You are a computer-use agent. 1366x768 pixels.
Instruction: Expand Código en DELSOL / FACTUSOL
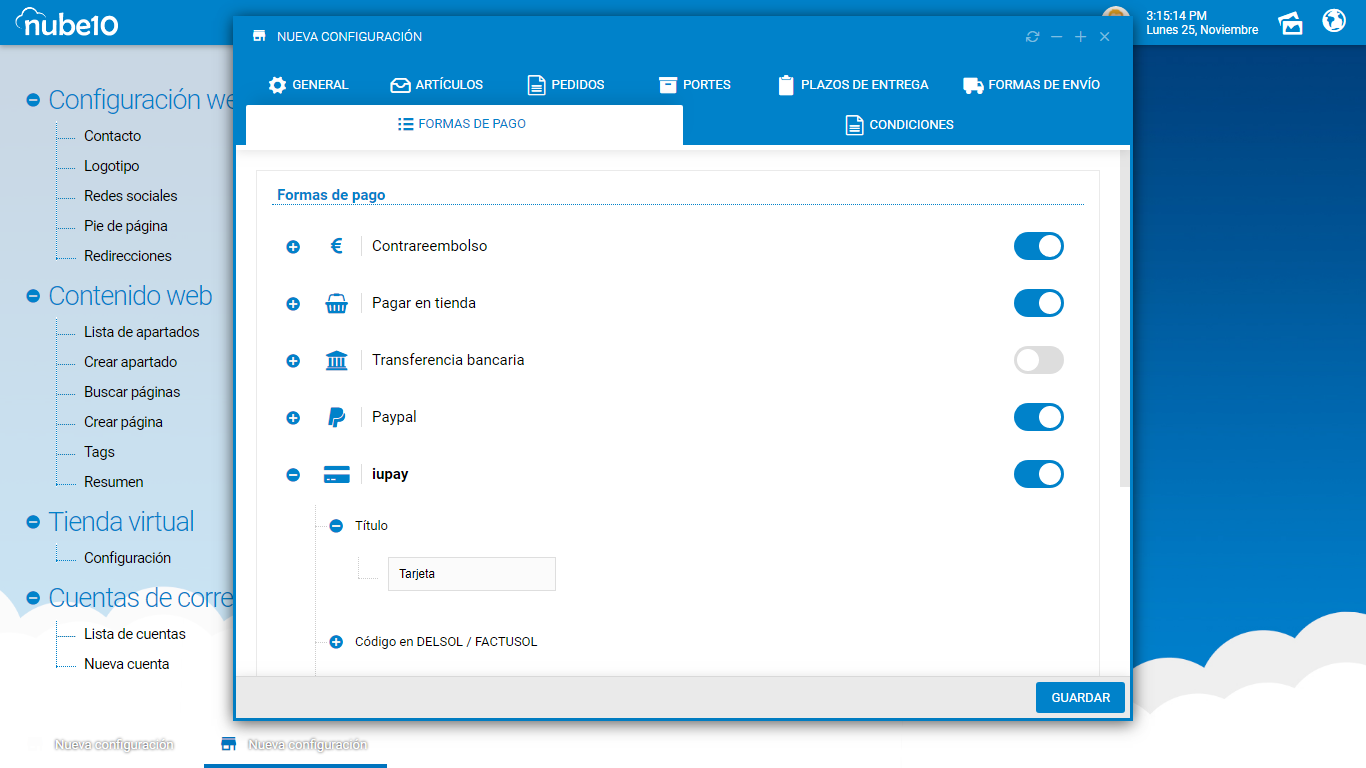click(336, 642)
